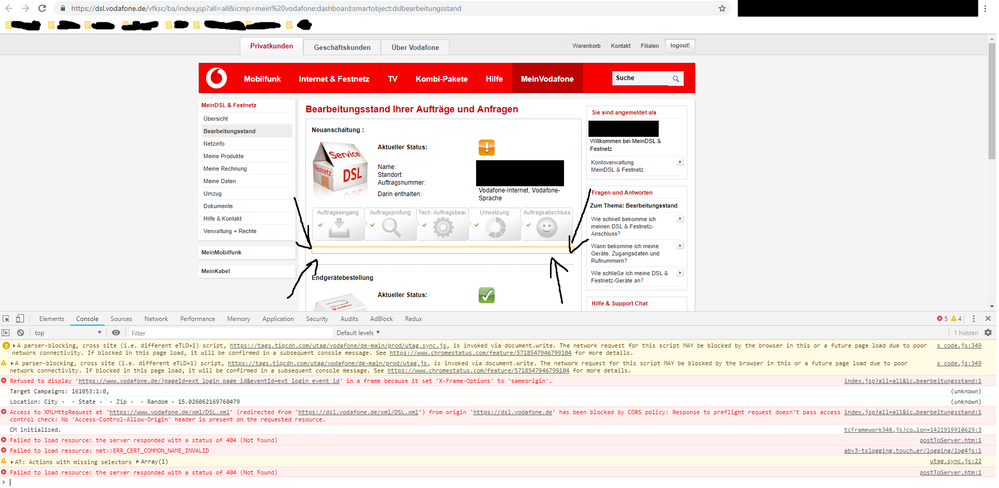The height and width of the screenshot is (488, 999).
Task: Open Internet & Festnetz navigation item
Action: [334, 79]
